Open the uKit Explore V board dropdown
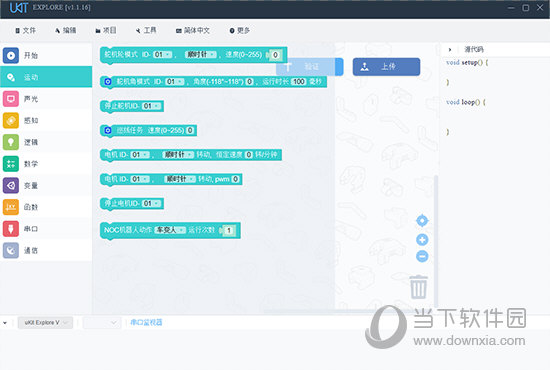Viewport: 550px width, 370px height. [45, 323]
